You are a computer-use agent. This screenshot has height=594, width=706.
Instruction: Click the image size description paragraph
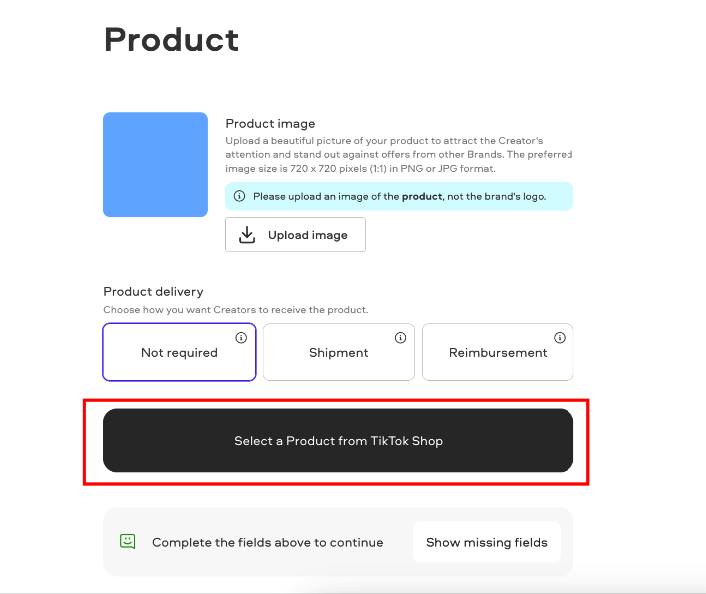398,154
